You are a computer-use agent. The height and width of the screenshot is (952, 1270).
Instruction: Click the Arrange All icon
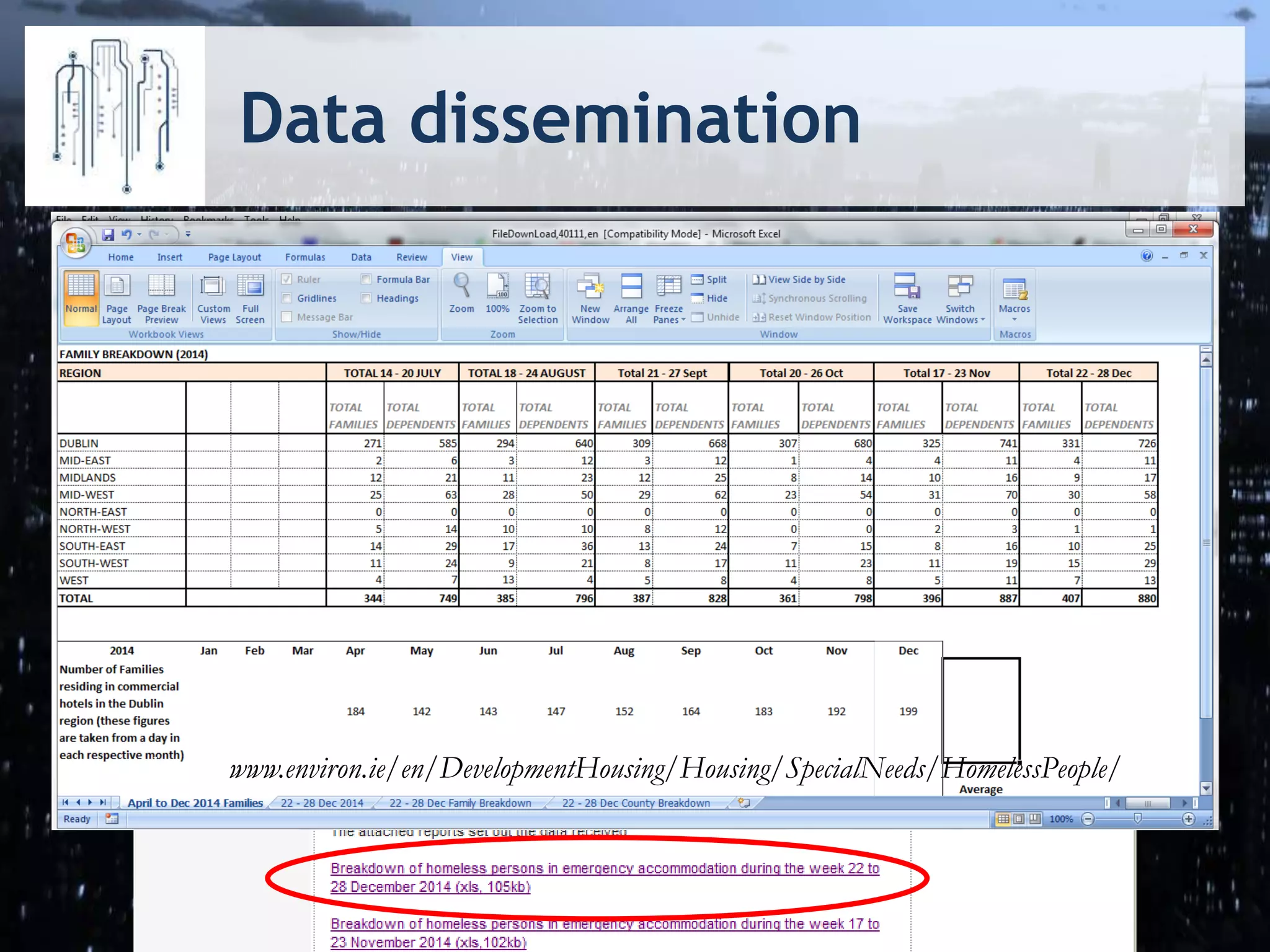tap(631, 287)
